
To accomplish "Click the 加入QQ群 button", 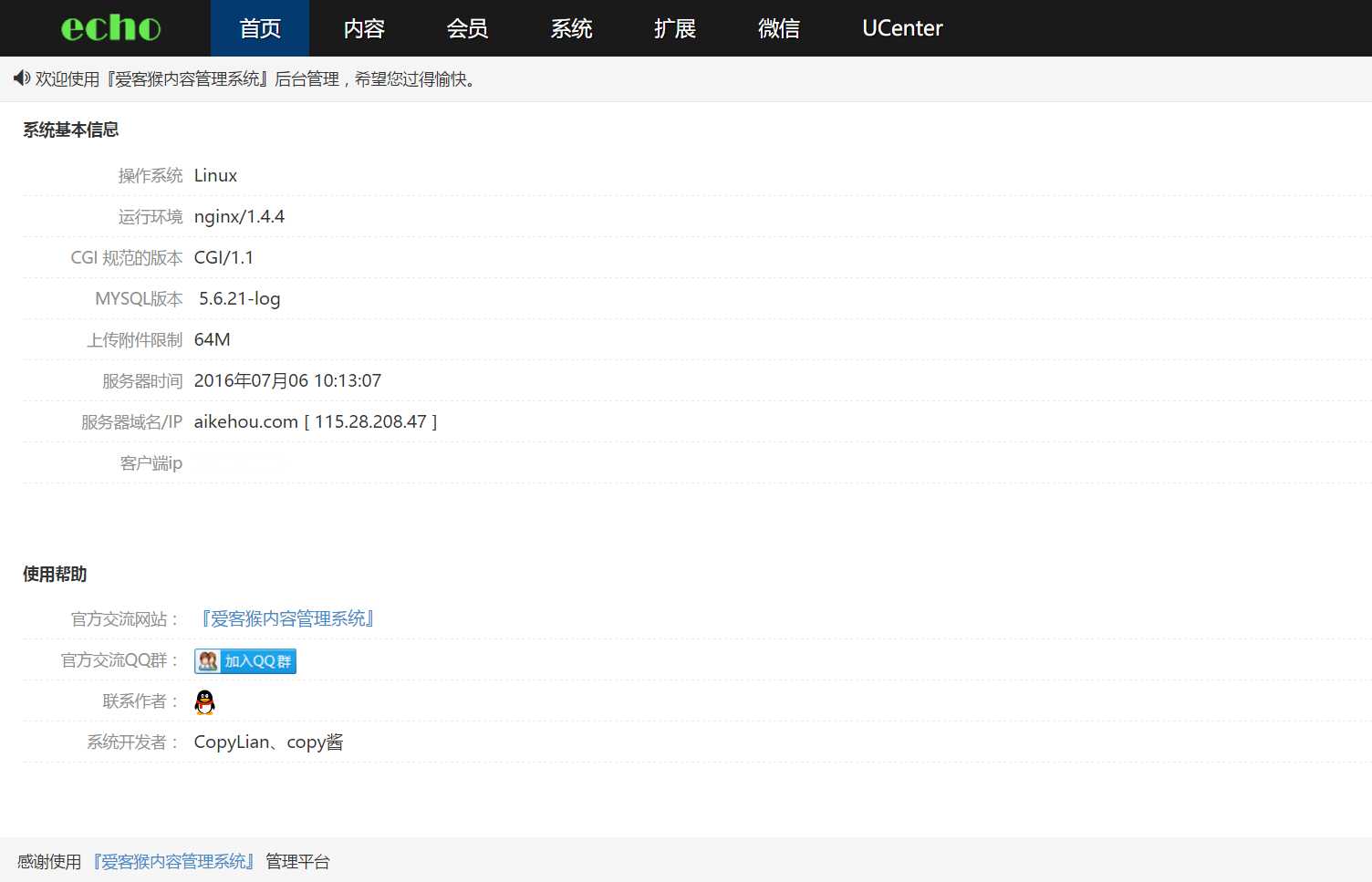I will pos(245,661).
